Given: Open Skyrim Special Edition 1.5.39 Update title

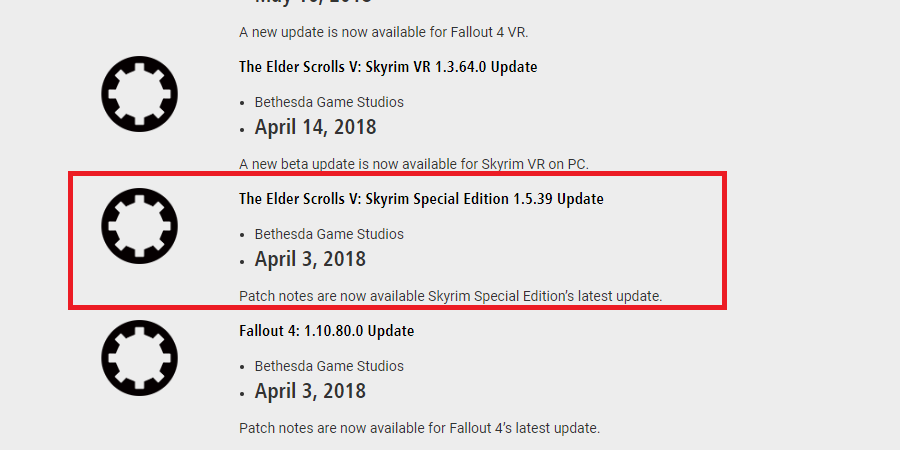Looking at the screenshot, I should (x=421, y=199).
